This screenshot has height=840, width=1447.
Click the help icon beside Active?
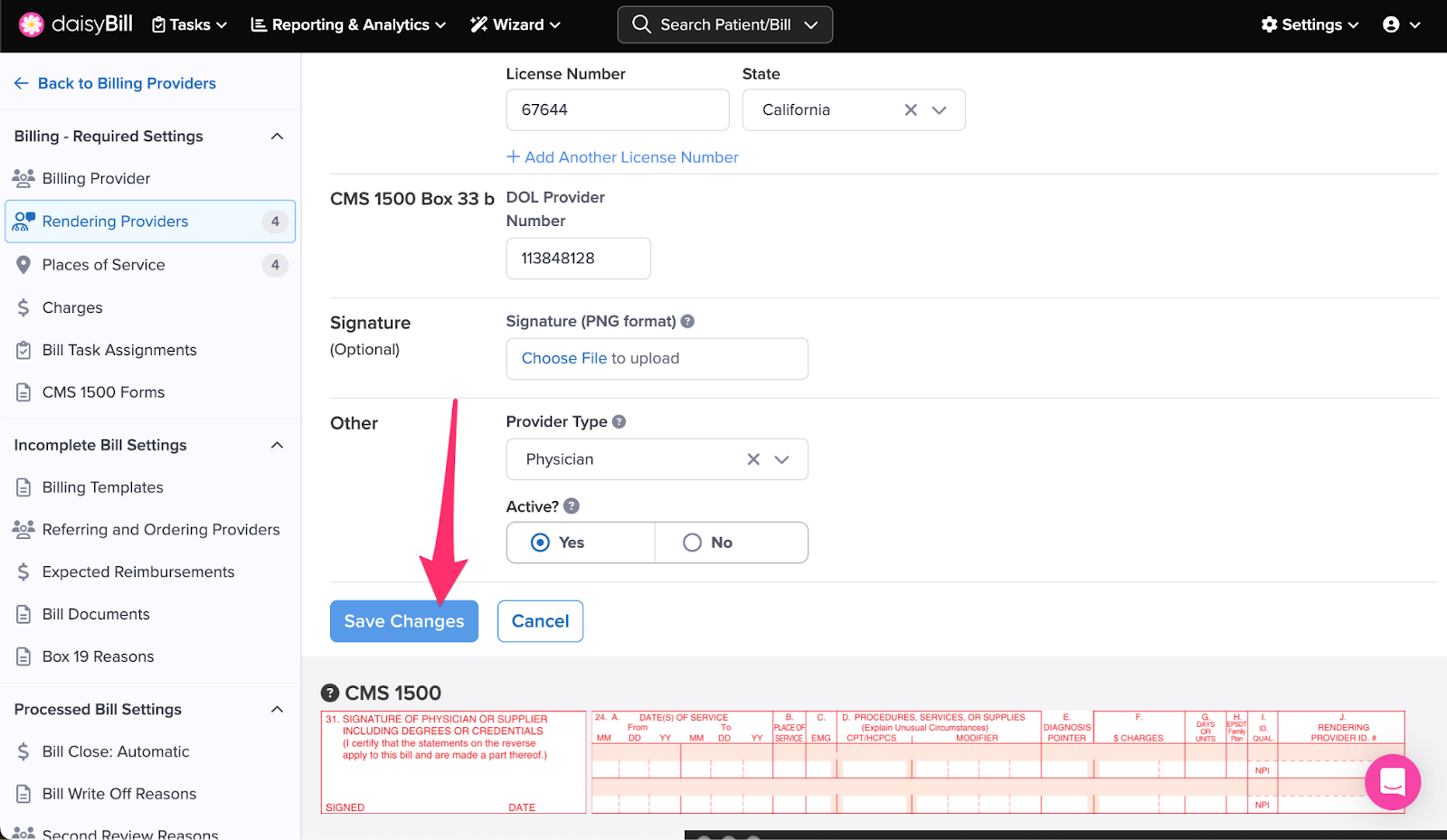[572, 506]
